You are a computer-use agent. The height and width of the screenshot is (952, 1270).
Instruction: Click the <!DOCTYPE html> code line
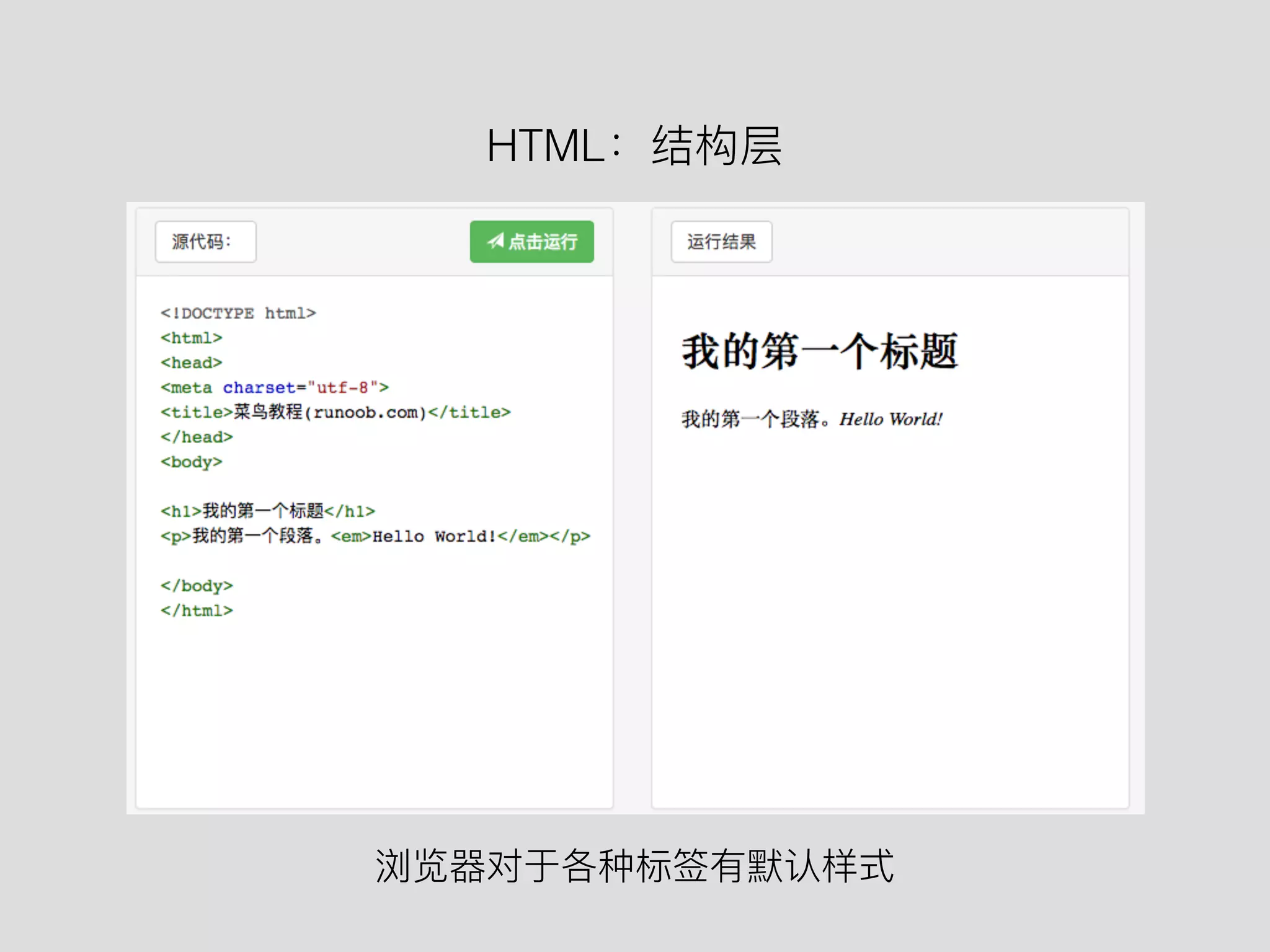click(238, 313)
